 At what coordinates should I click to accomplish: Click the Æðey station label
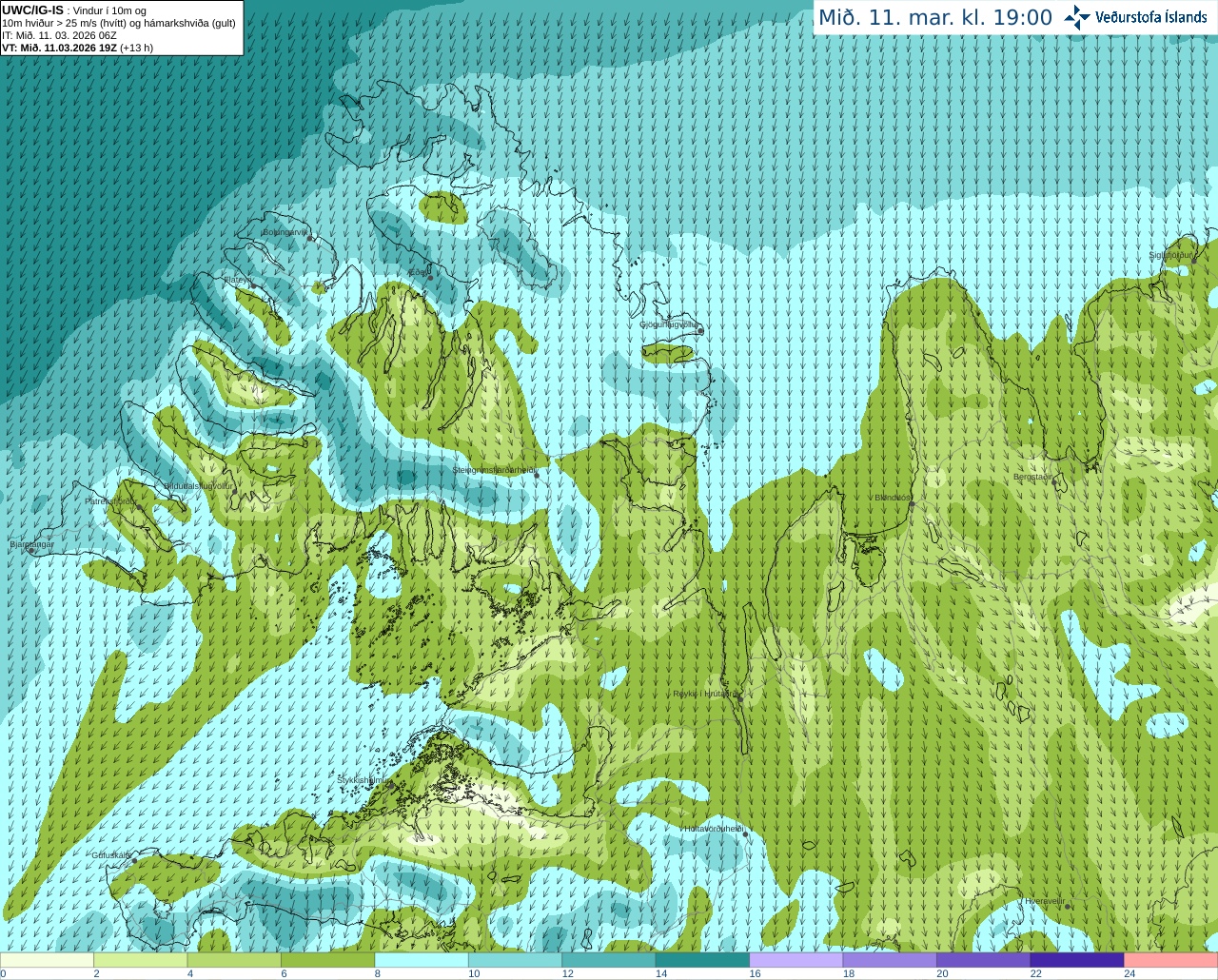(419, 272)
